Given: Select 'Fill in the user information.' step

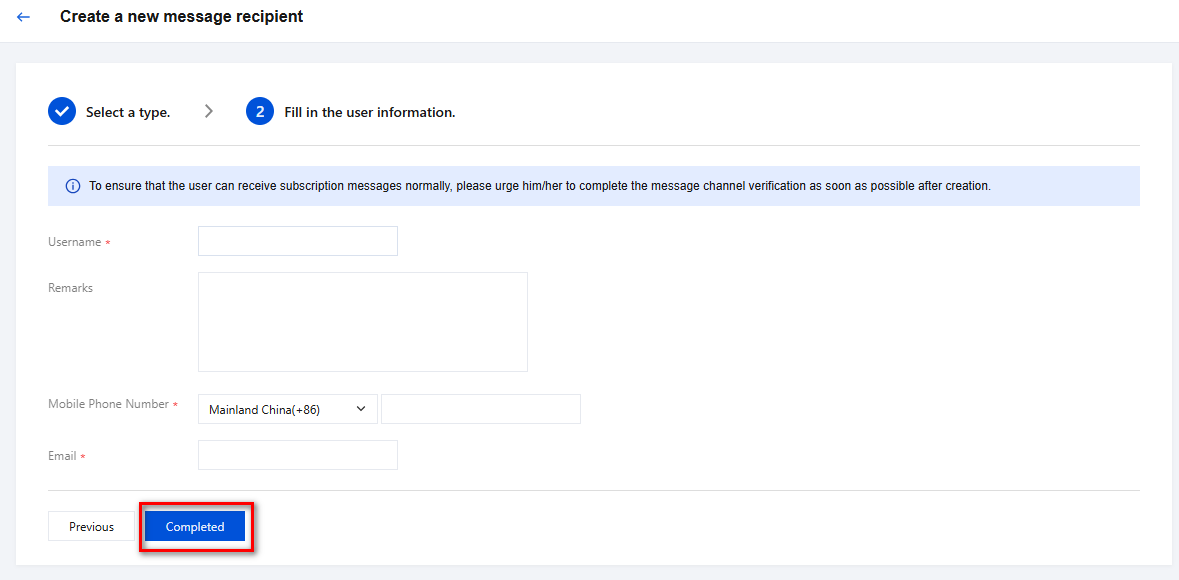Looking at the screenshot, I should [369, 112].
